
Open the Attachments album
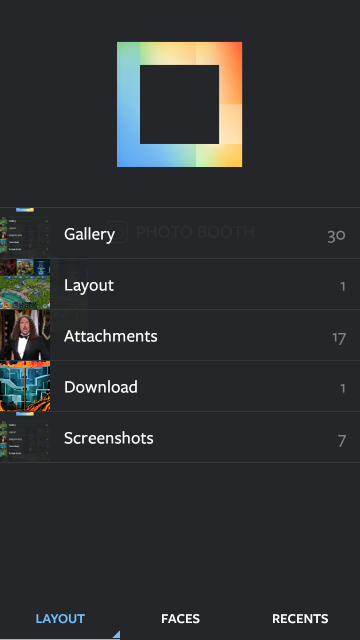(180, 335)
